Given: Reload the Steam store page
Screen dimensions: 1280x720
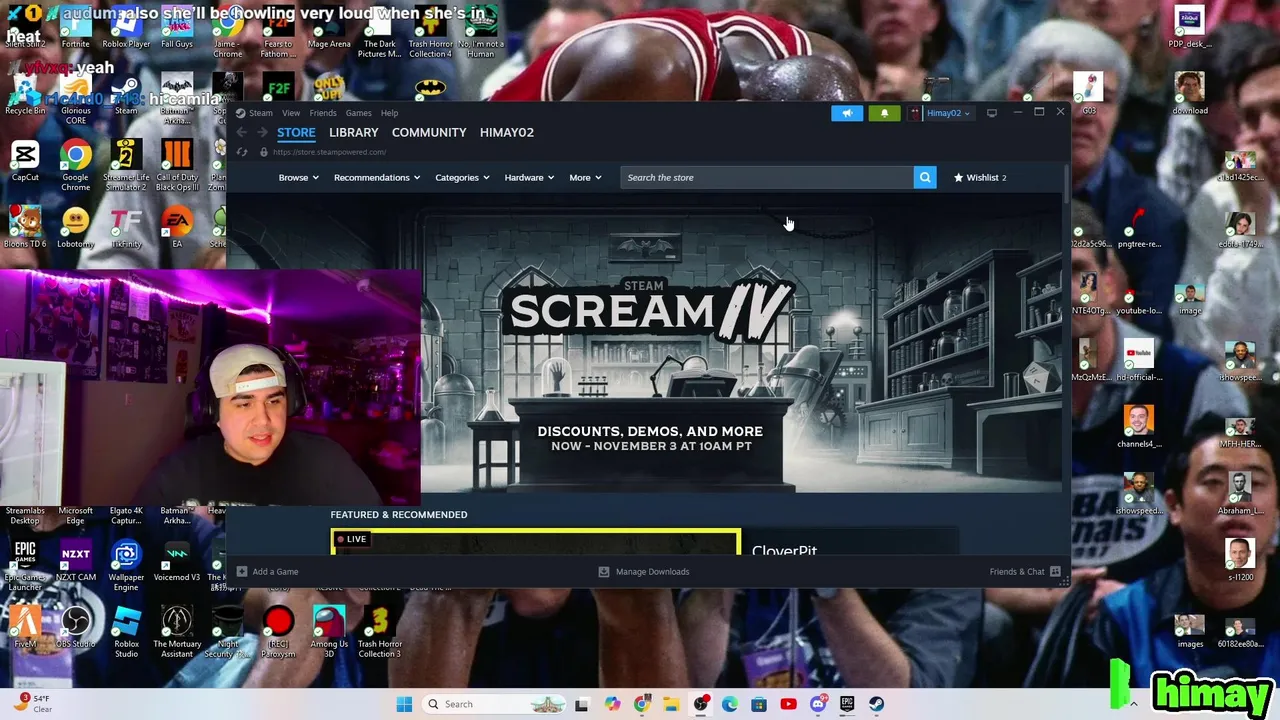Looking at the screenshot, I should point(242,152).
